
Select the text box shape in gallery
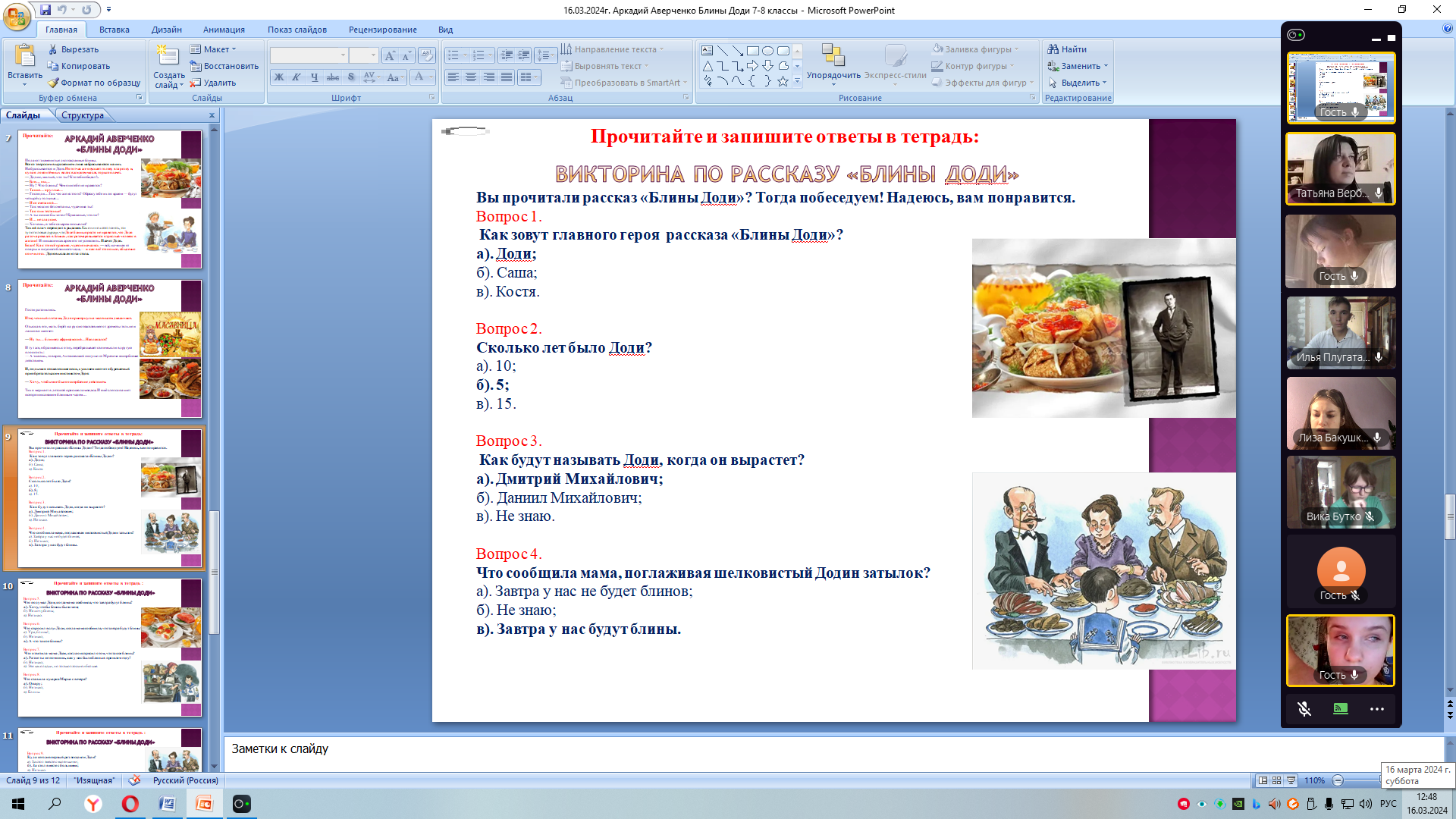click(707, 51)
